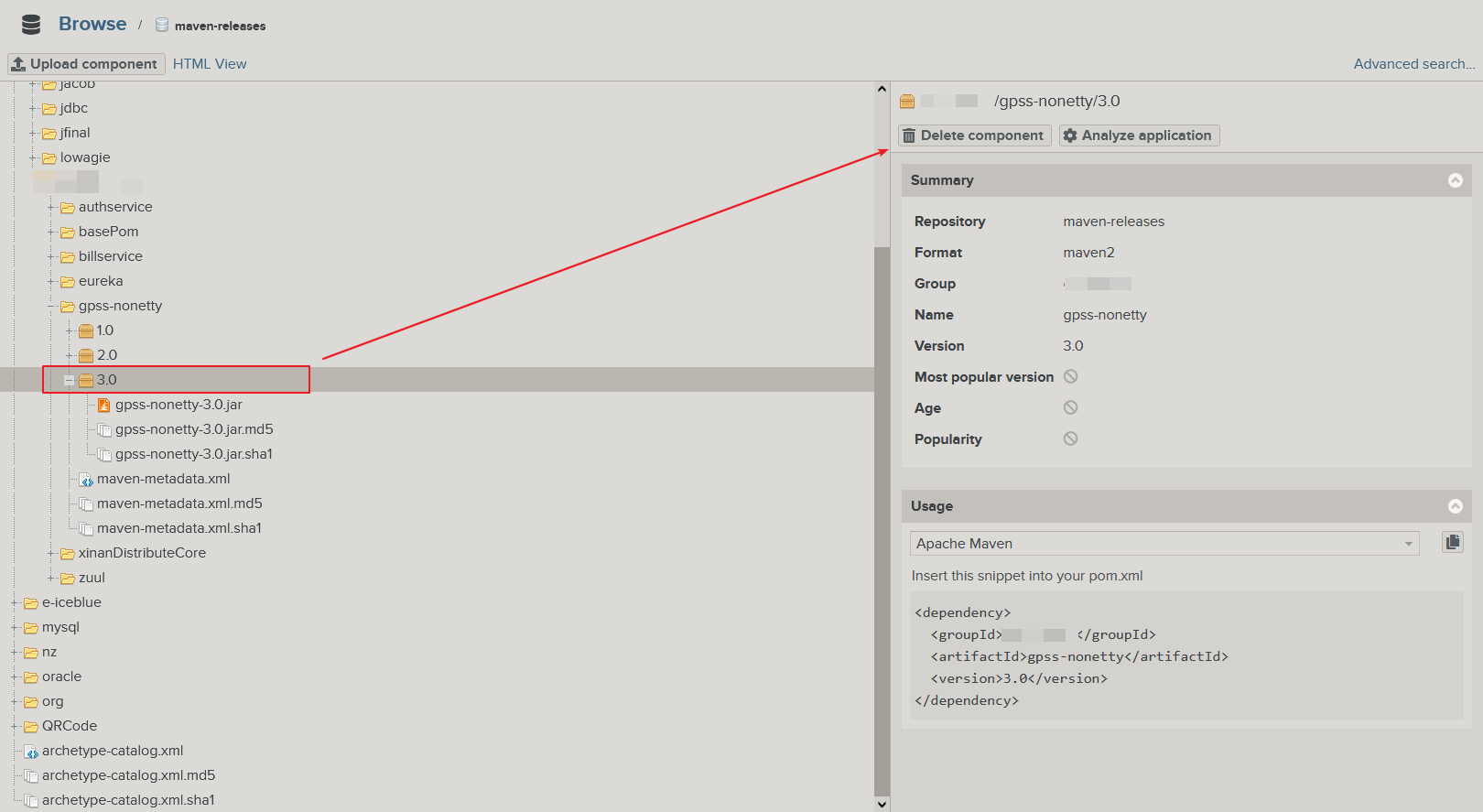The width and height of the screenshot is (1483, 812).
Task: Switch to HTML View
Action: point(210,64)
